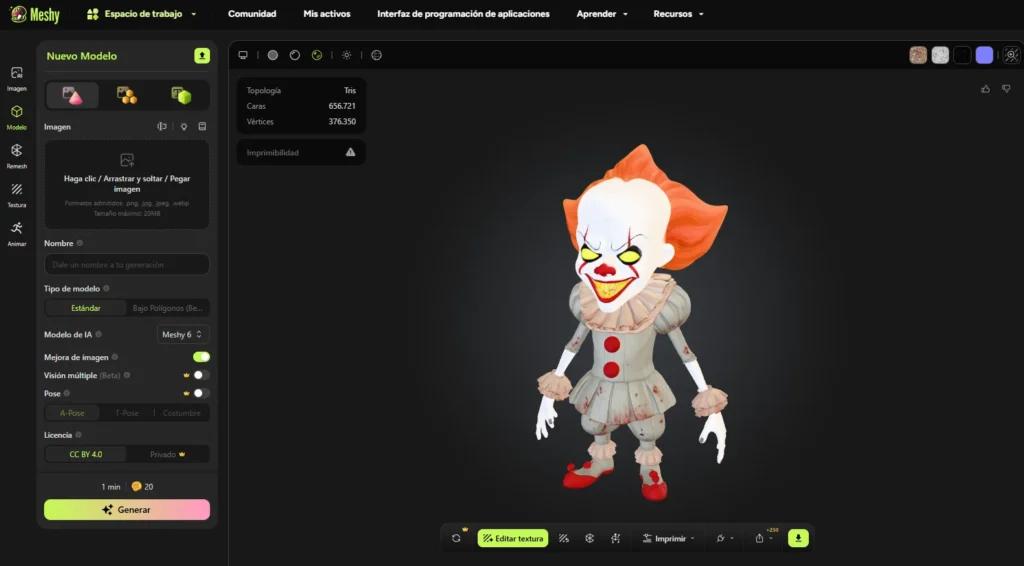Open the share dropdown with +250 badge
1024x566 pixels.
tap(764, 539)
